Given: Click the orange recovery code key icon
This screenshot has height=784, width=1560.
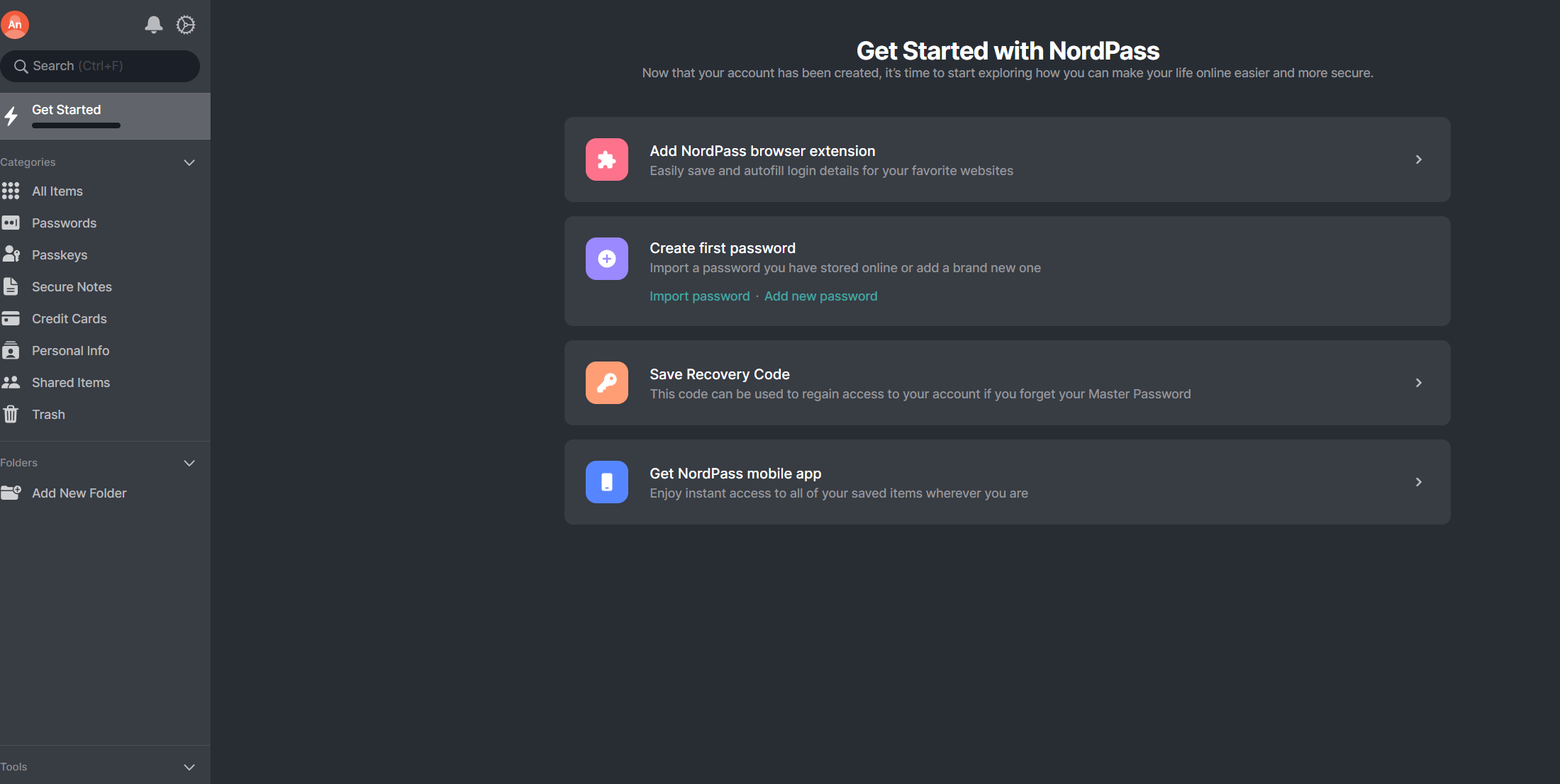Looking at the screenshot, I should 606,383.
